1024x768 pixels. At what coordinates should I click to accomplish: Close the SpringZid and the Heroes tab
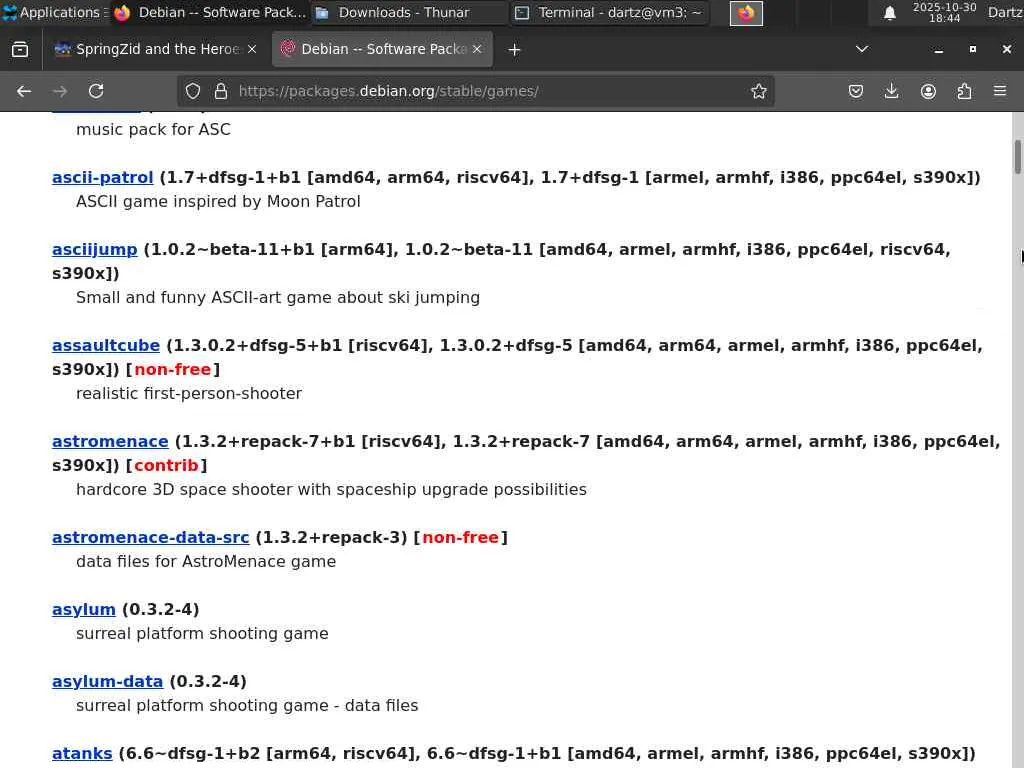pos(252,50)
